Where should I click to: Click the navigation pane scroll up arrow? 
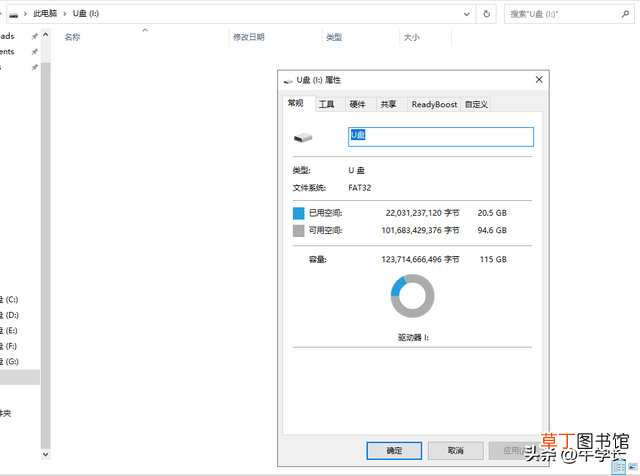(x=46, y=35)
